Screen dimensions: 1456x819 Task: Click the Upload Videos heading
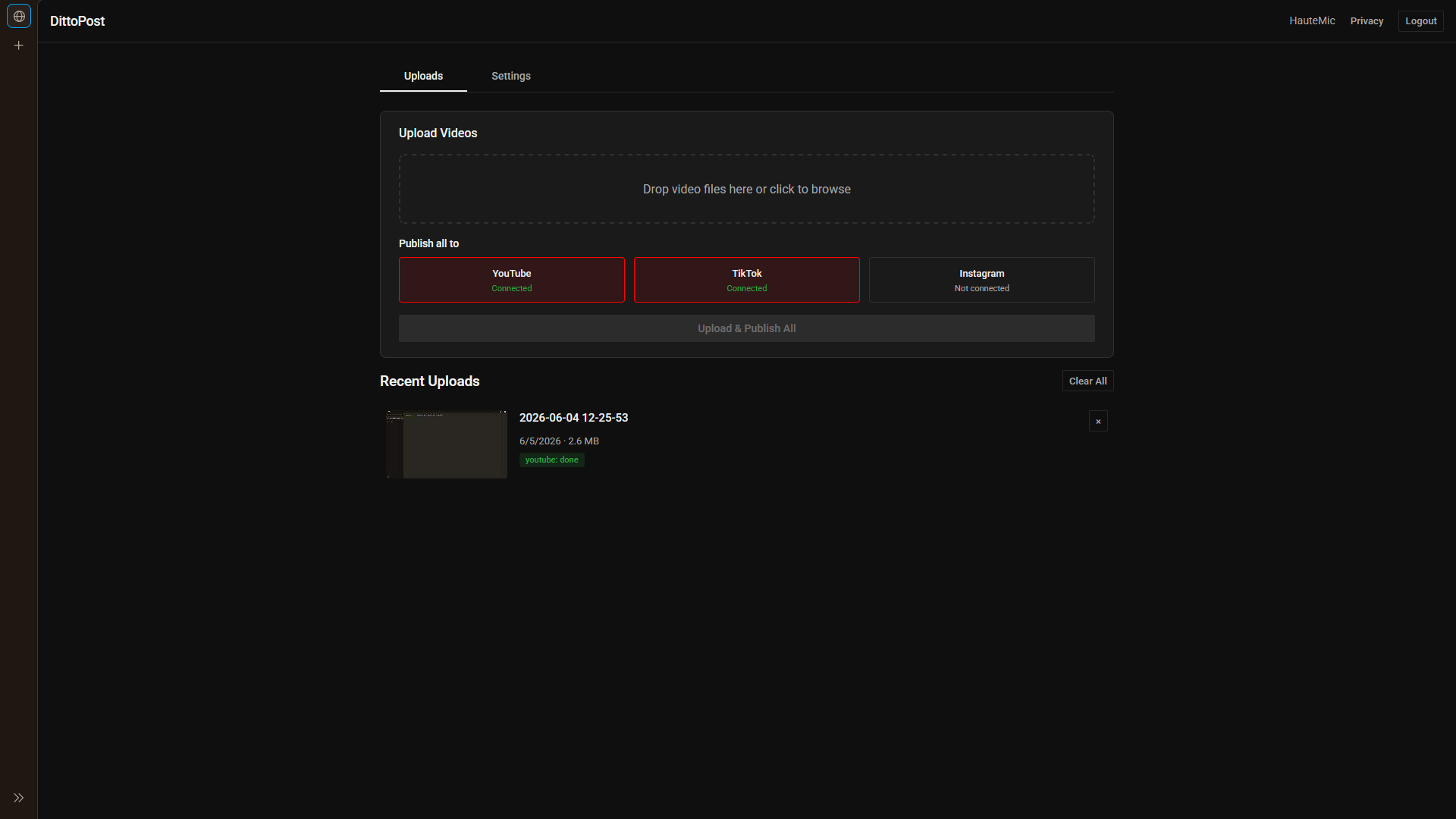point(438,133)
